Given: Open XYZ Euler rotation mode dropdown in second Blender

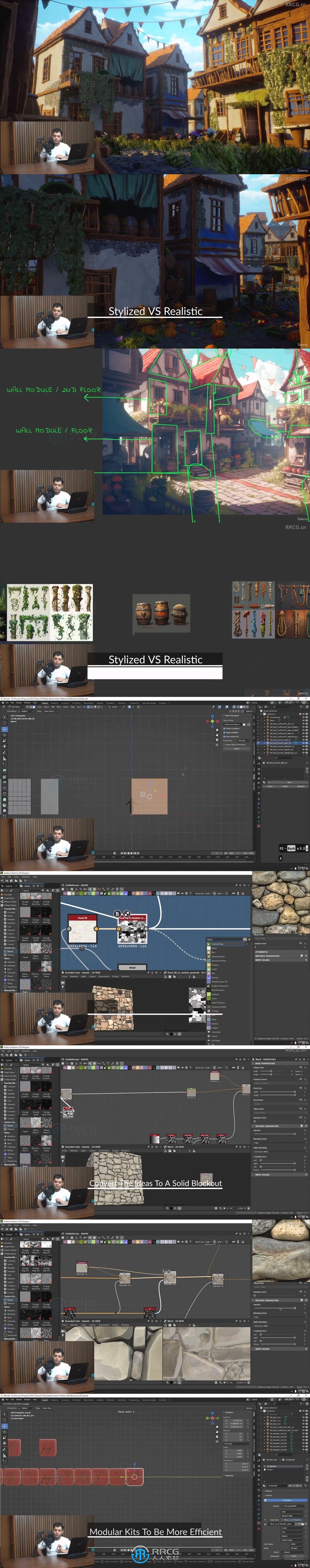Looking at the screenshot, I should [x=237, y=1444].
